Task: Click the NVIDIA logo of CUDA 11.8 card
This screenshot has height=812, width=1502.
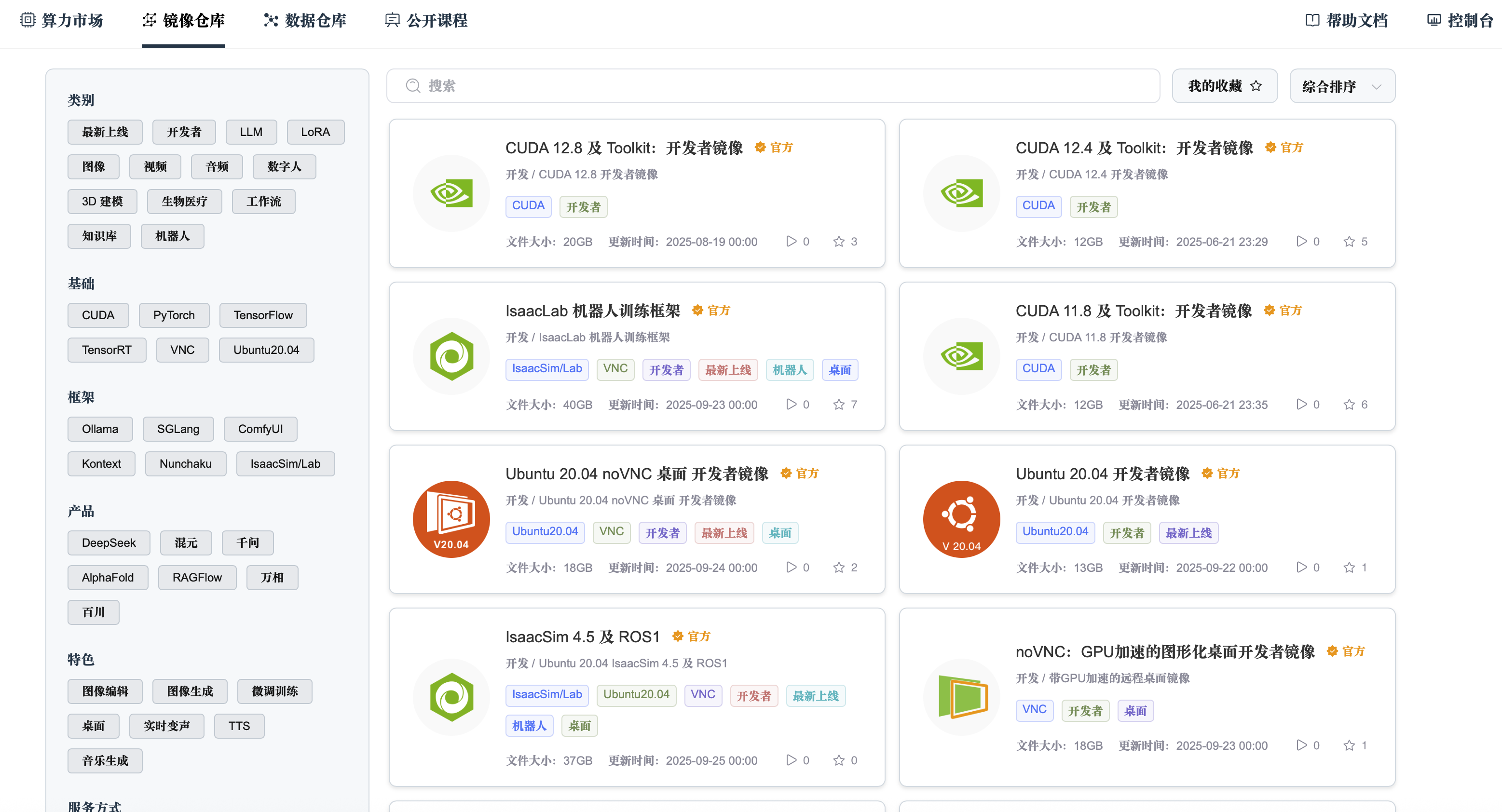Action: (961, 356)
